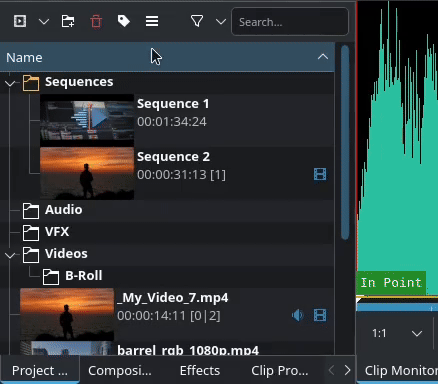Open the Tags panel icon
This screenshot has height=384, width=438.
click(124, 21)
